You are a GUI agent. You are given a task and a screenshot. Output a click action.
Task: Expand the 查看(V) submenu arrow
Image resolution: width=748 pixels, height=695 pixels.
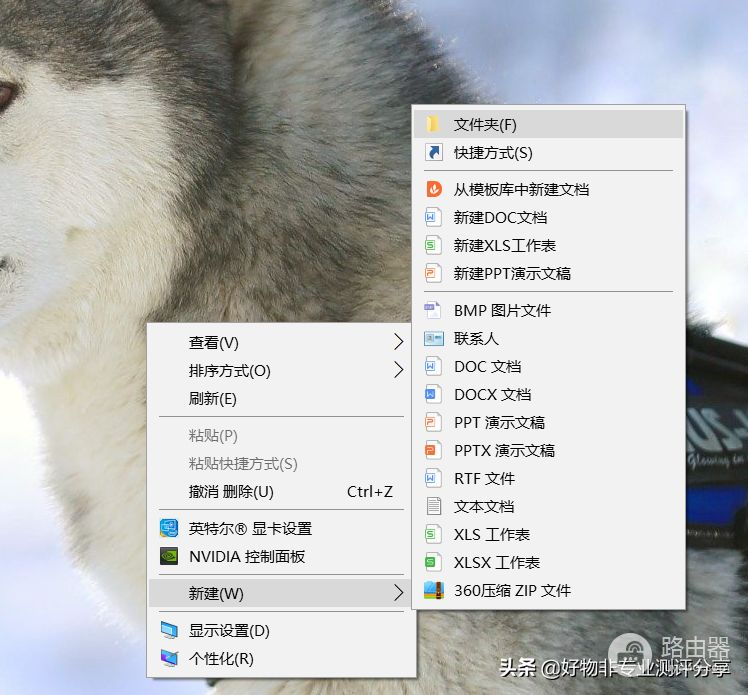[x=398, y=343]
